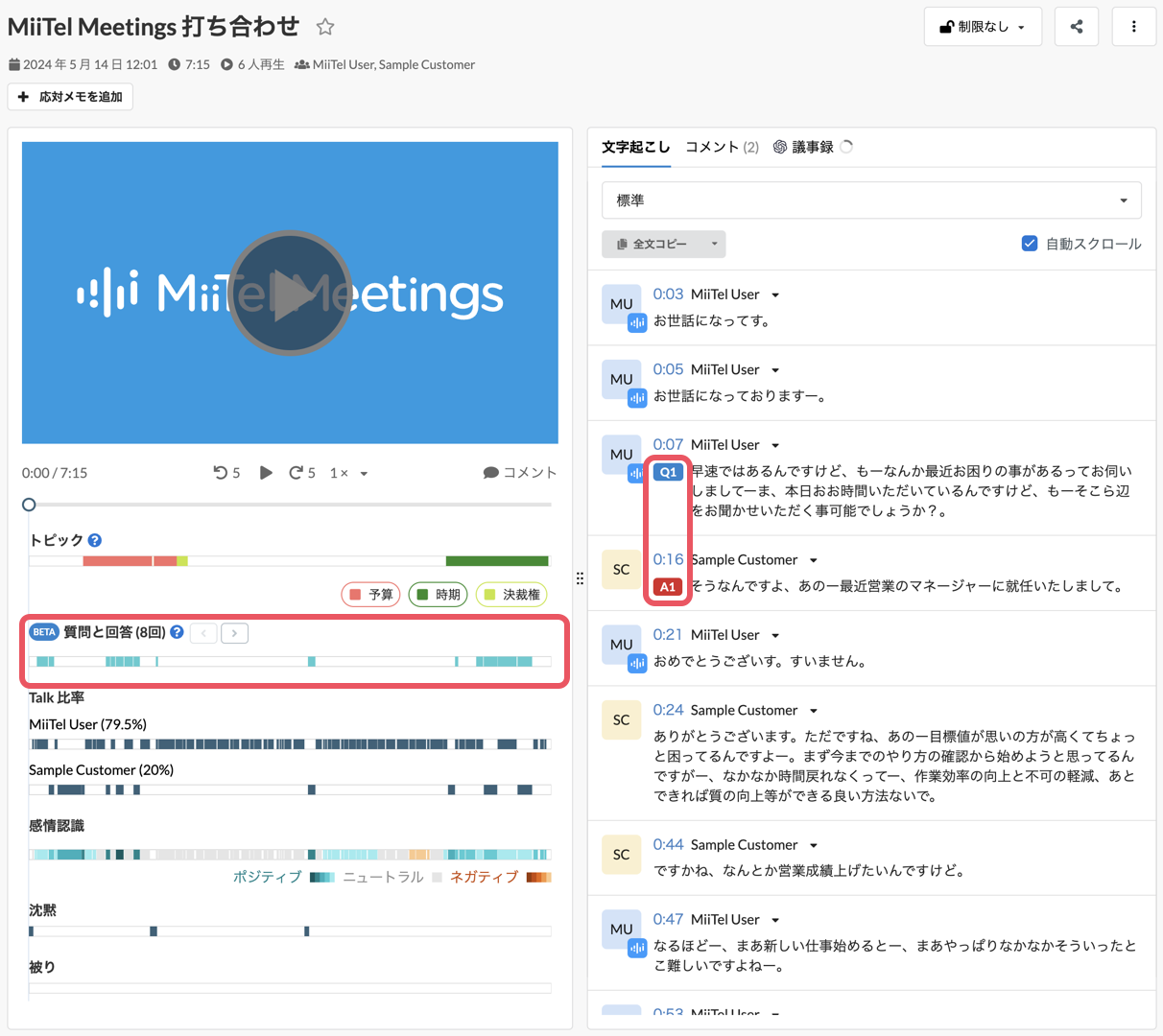This screenshot has height=1036, width=1163.
Task: Jump to 0:47 timestamp
Action: click(668, 919)
